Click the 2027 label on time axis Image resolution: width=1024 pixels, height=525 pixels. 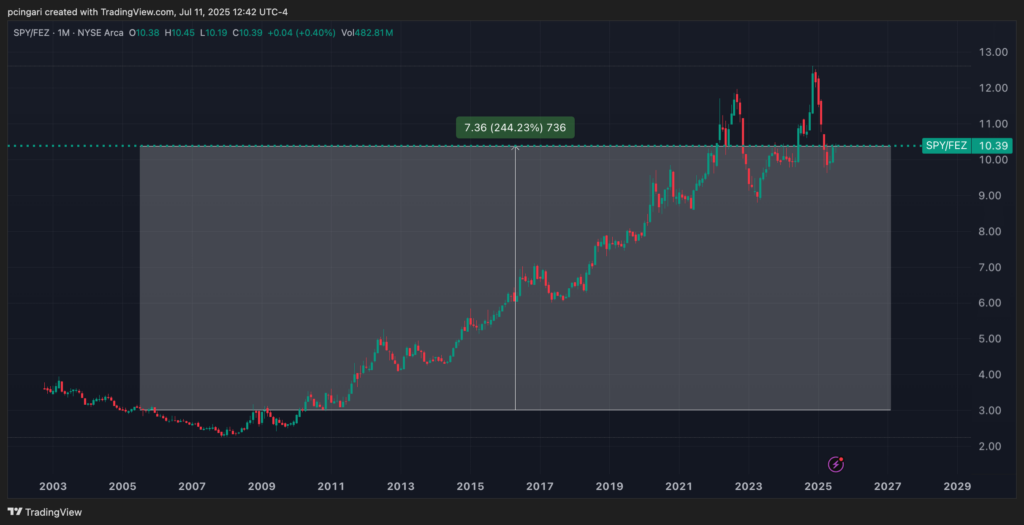click(888, 486)
